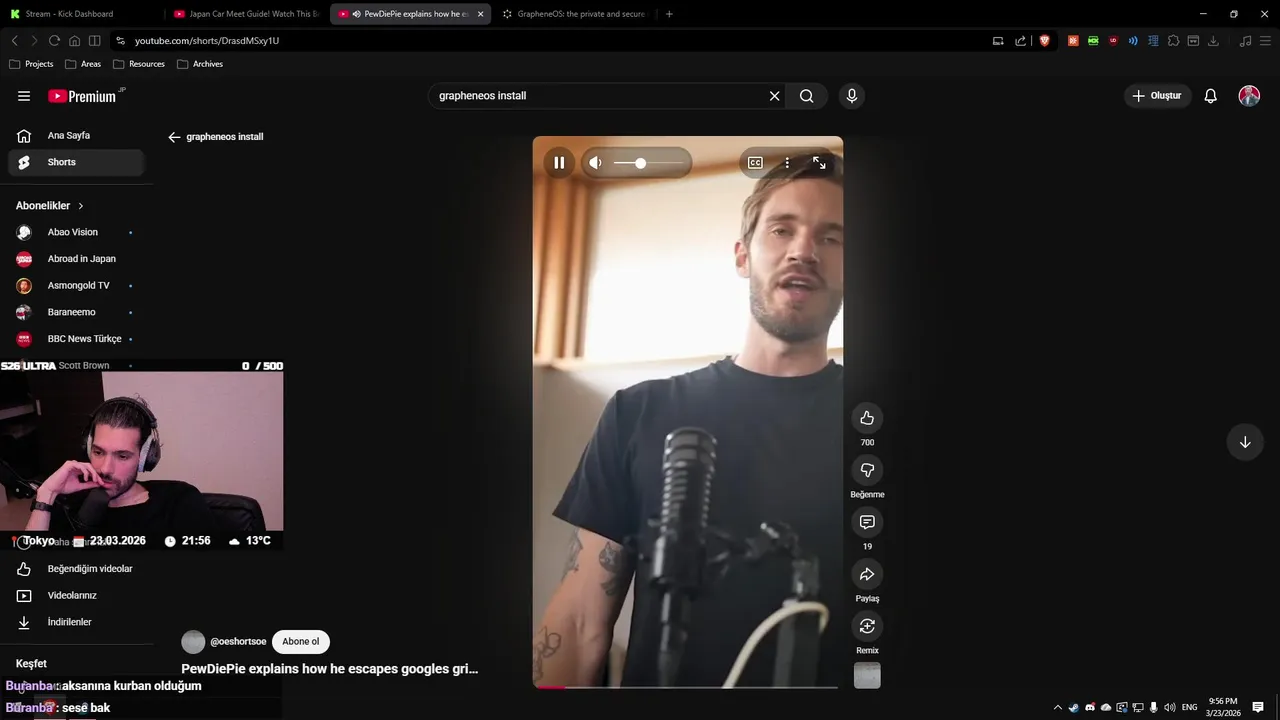
Task: Pause the playing Short
Action: click(x=559, y=163)
